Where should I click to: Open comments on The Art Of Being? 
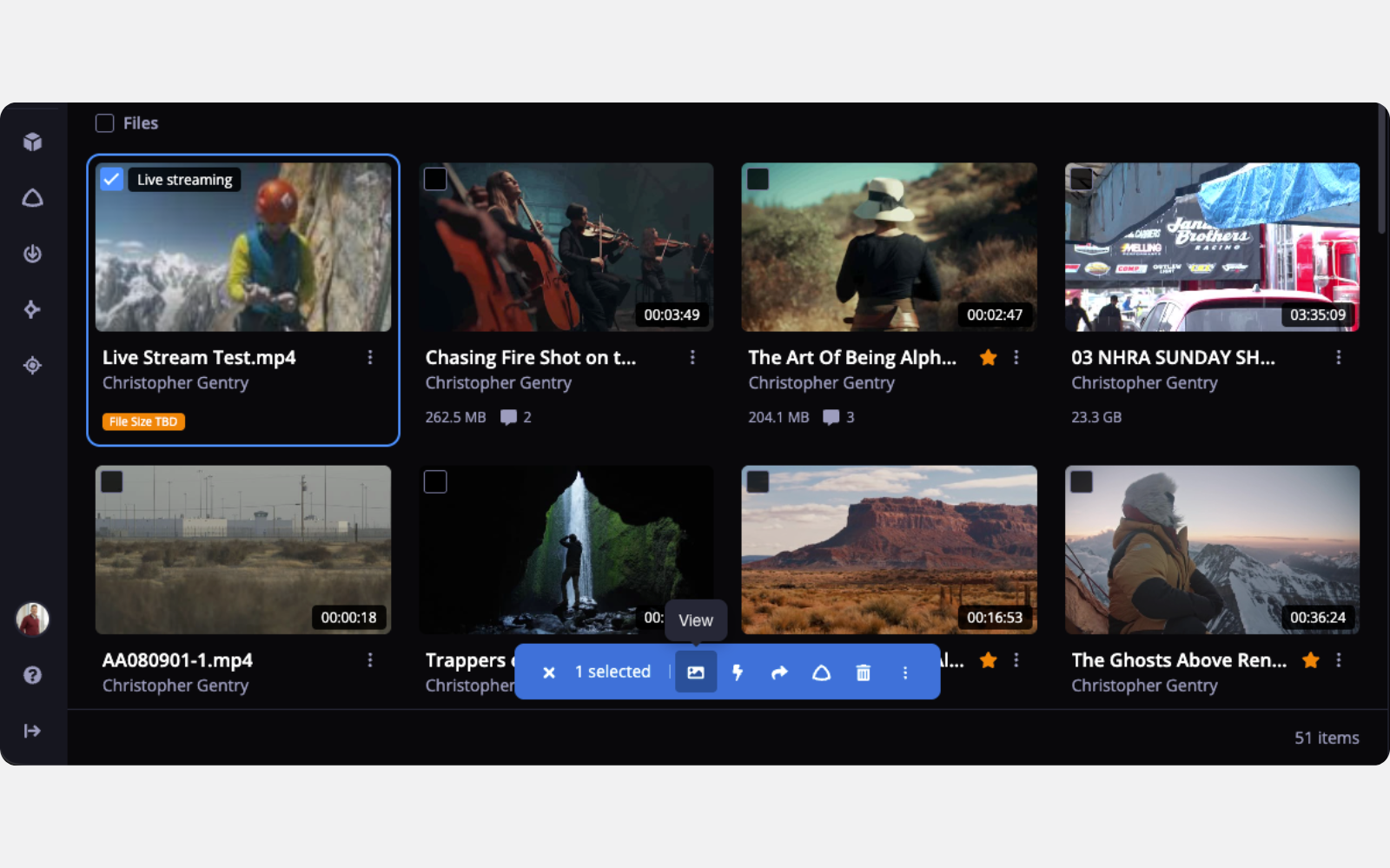pos(838,417)
